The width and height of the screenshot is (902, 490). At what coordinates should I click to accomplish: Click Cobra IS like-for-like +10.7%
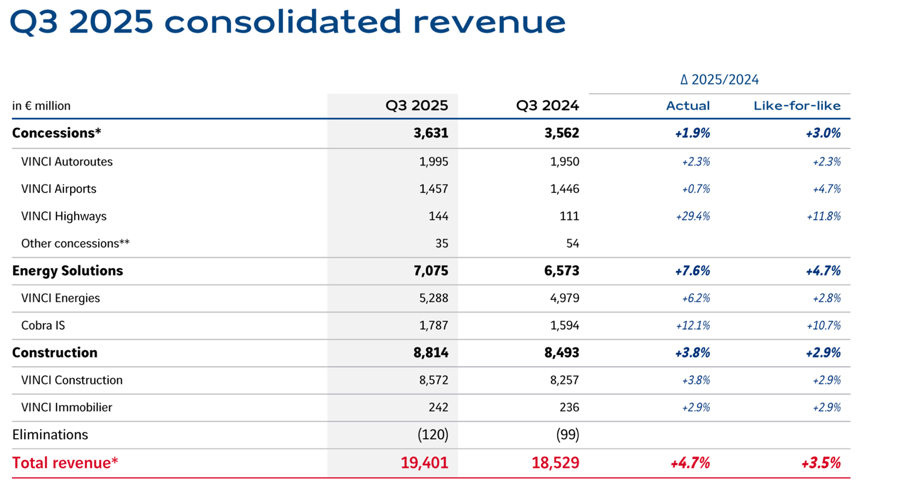824,326
